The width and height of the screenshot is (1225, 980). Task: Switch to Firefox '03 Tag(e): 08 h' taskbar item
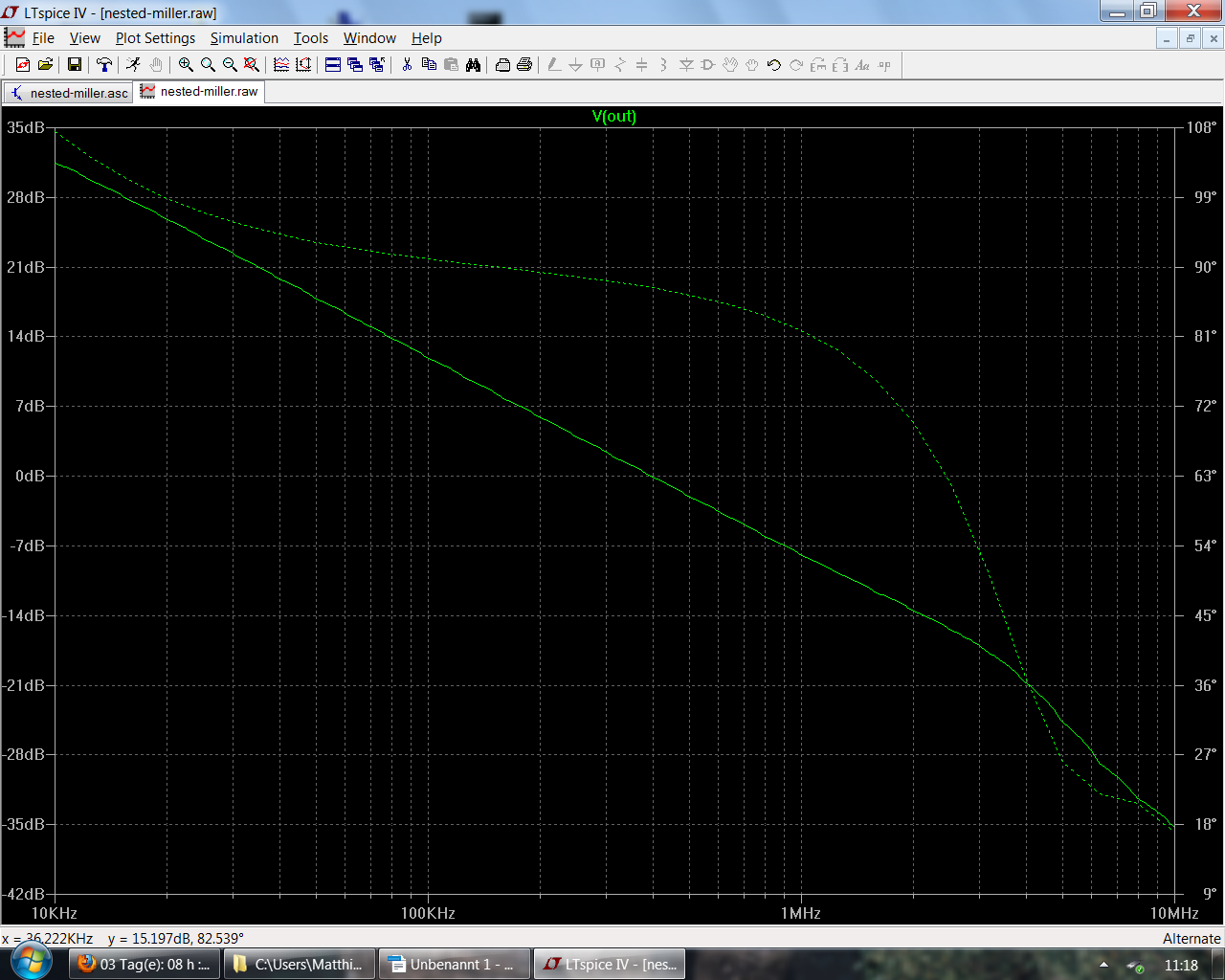144,964
